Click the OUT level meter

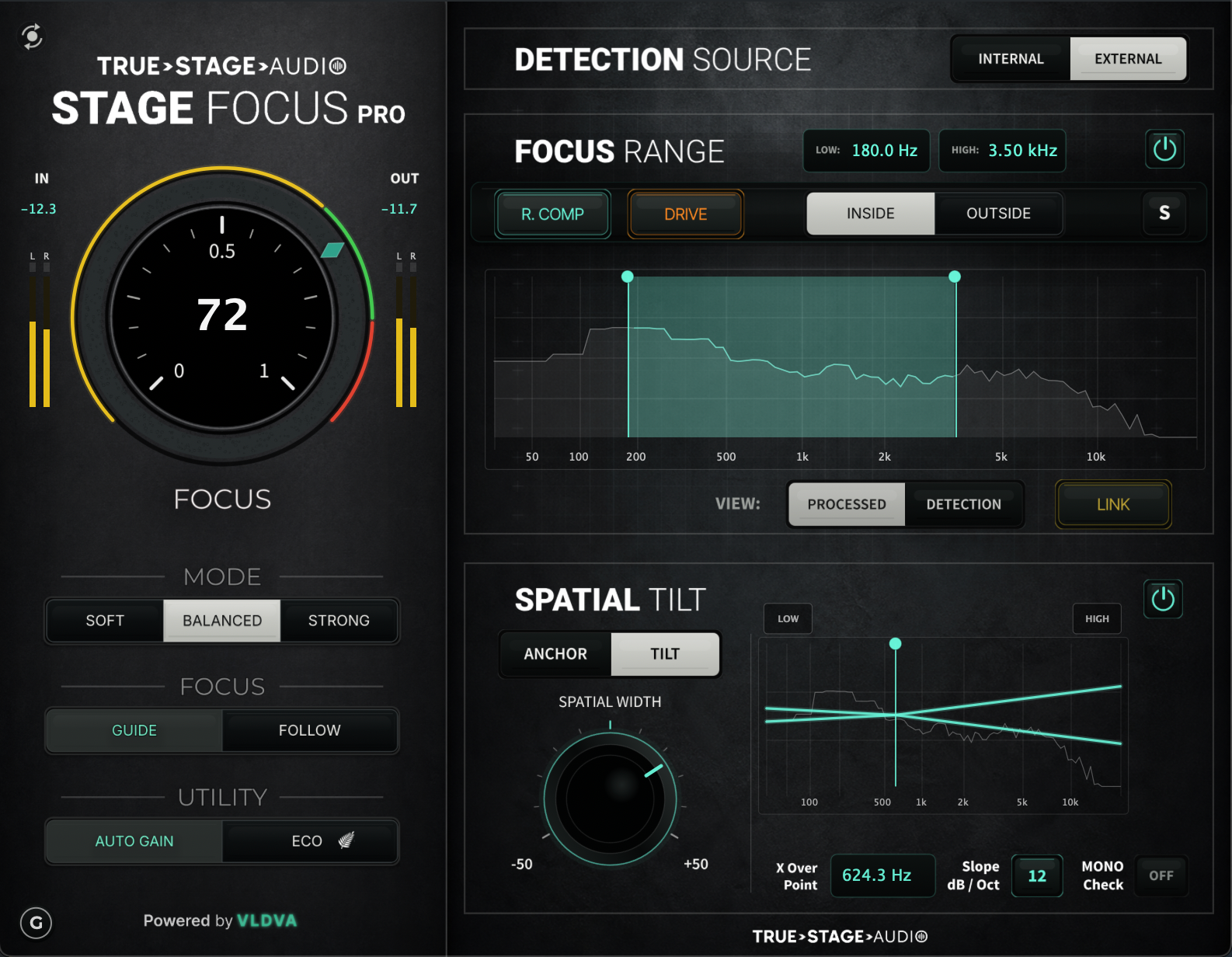406,334
